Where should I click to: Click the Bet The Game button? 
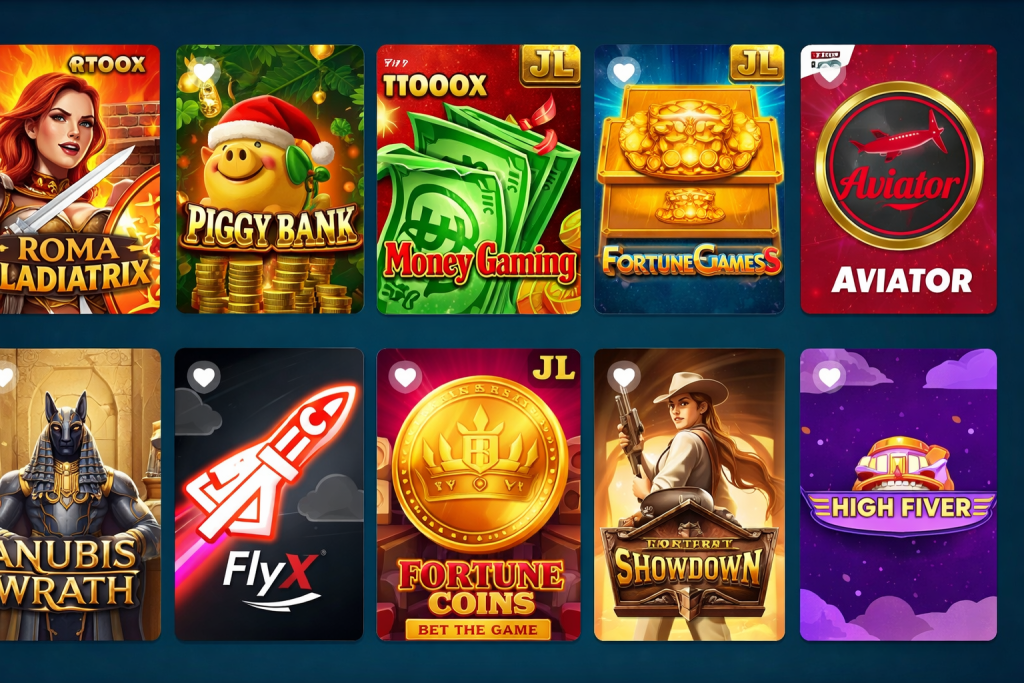coord(477,629)
